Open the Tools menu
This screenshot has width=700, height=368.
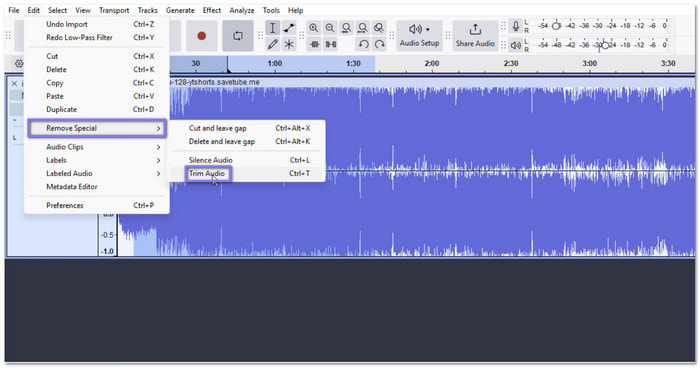[x=271, y=10]
